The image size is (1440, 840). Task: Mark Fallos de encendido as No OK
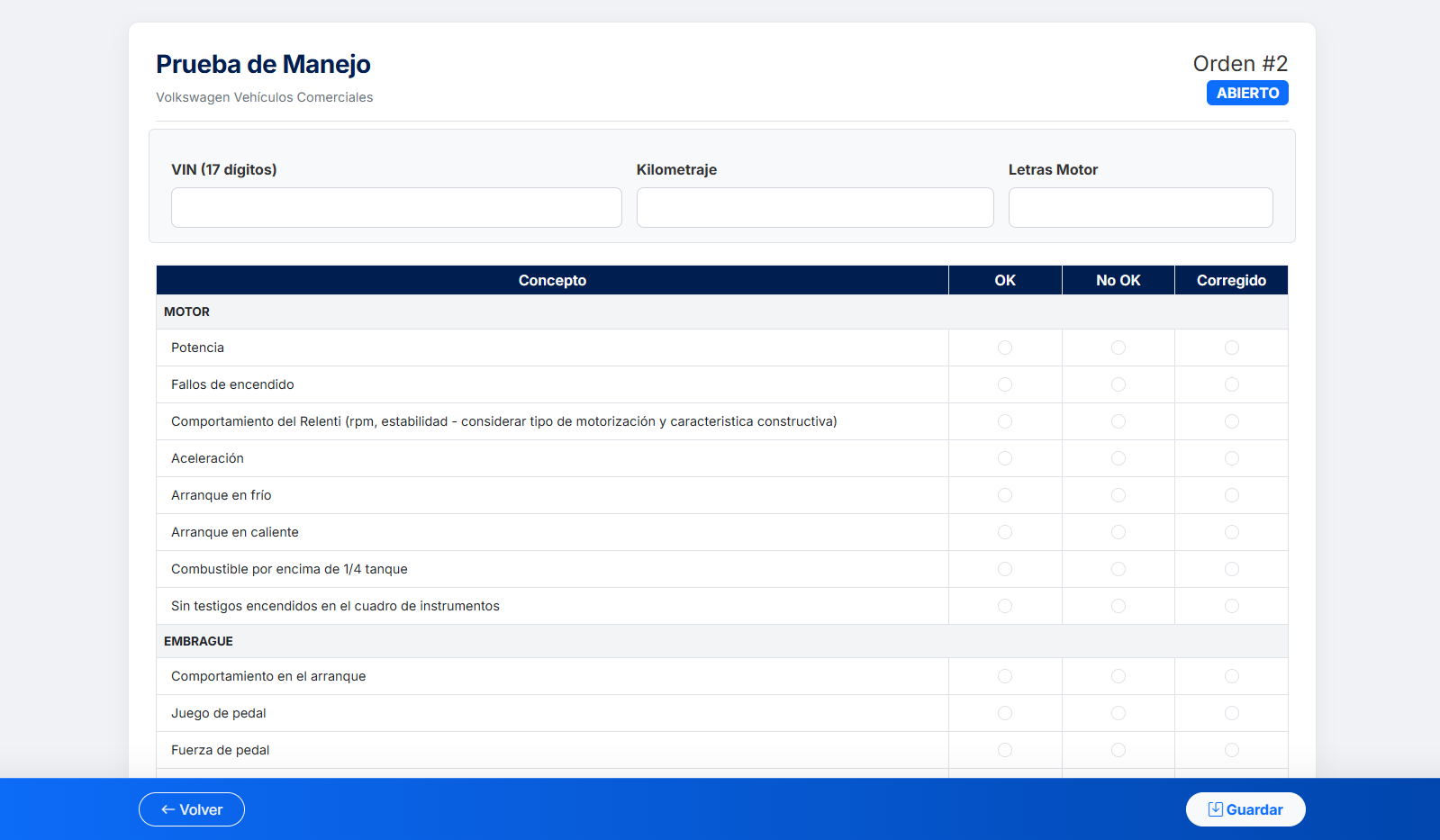click(x=1118, y=384)
